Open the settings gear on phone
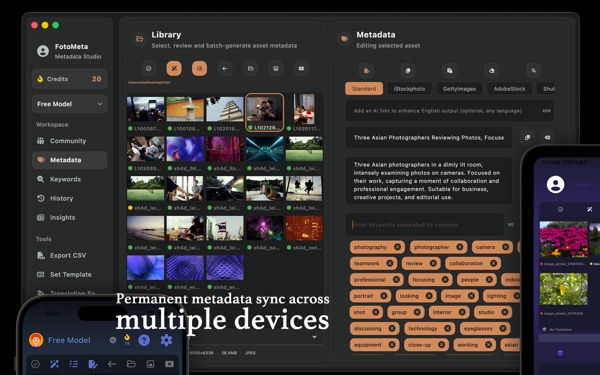Image resolution: width=600 pixels, height=375 pixels. (x=166, y=340)
